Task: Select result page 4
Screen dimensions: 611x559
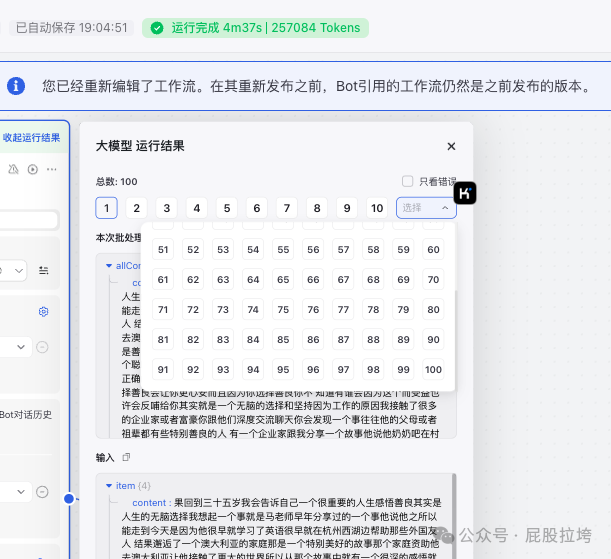Action: pyautogui.click(x=197, y=208)
